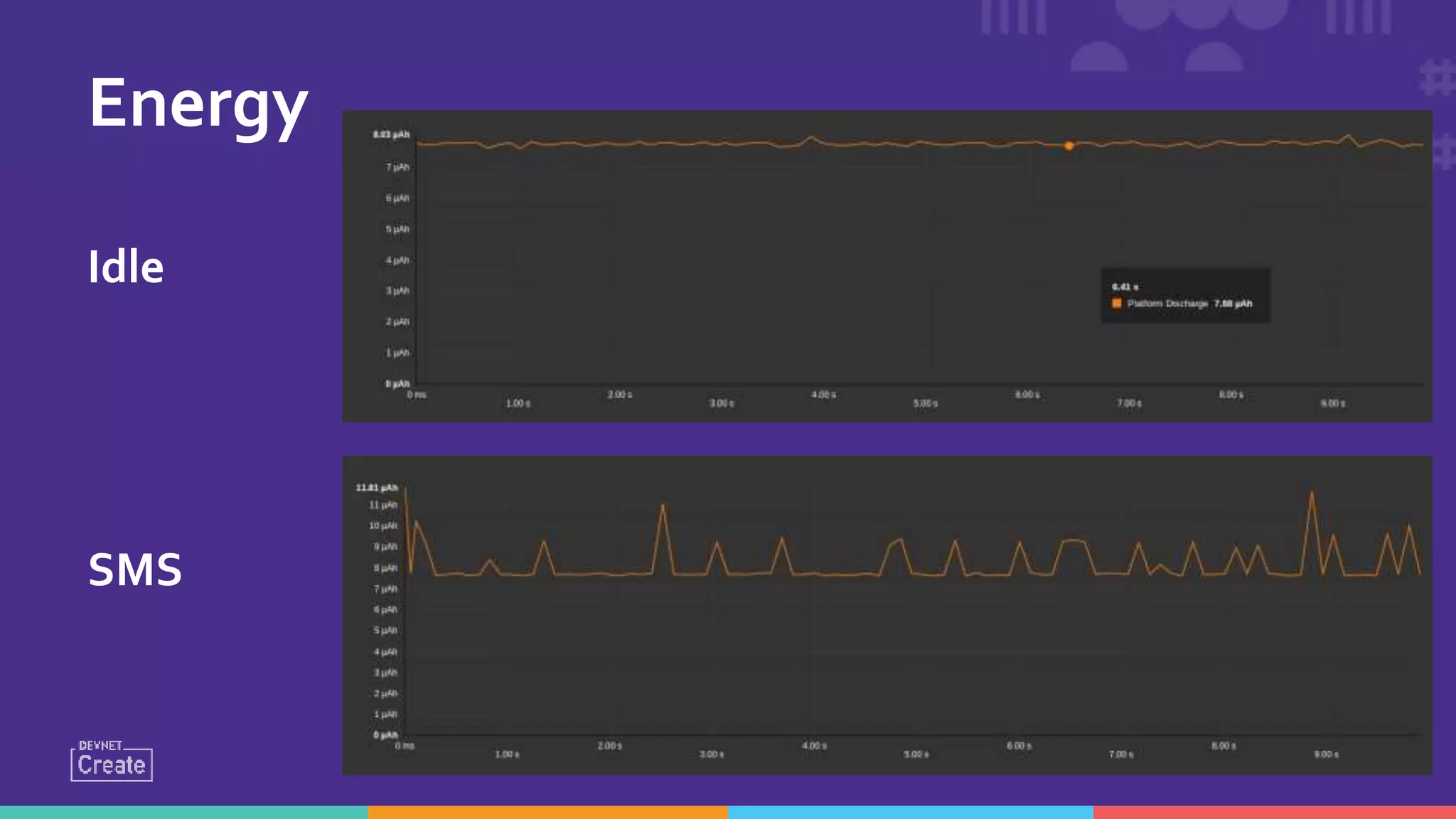Click the orange segment of bottom color bar
This screenshot has height=819, width=1456.
click(547, 812)
